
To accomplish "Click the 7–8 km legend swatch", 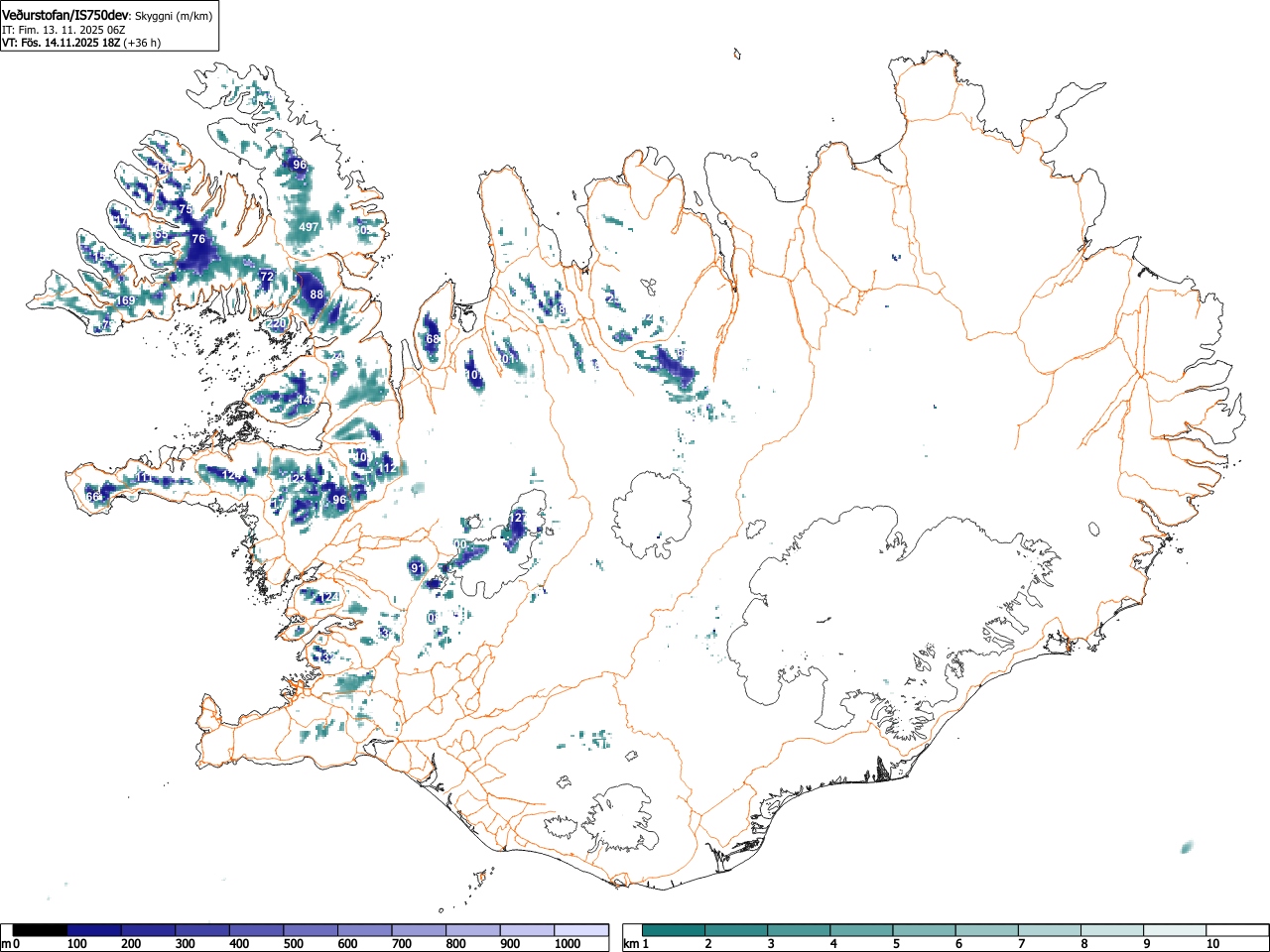I will coord(1050,930).
